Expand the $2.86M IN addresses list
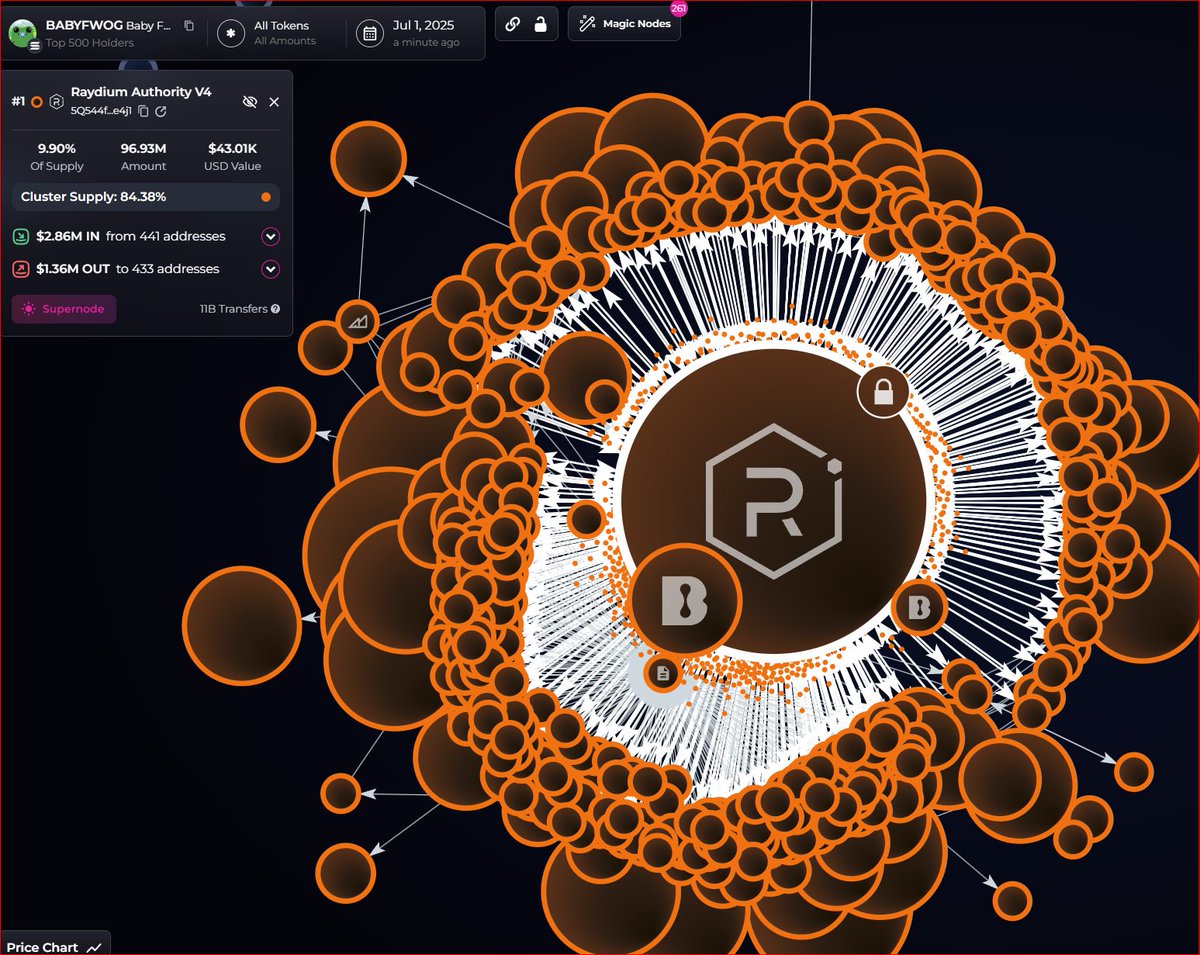 click(271, 237)
